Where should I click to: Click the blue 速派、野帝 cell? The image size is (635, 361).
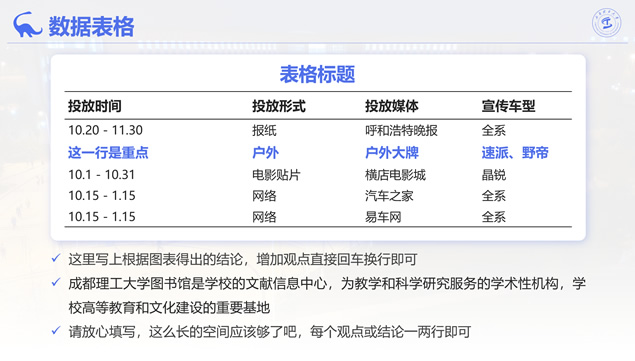515,153
